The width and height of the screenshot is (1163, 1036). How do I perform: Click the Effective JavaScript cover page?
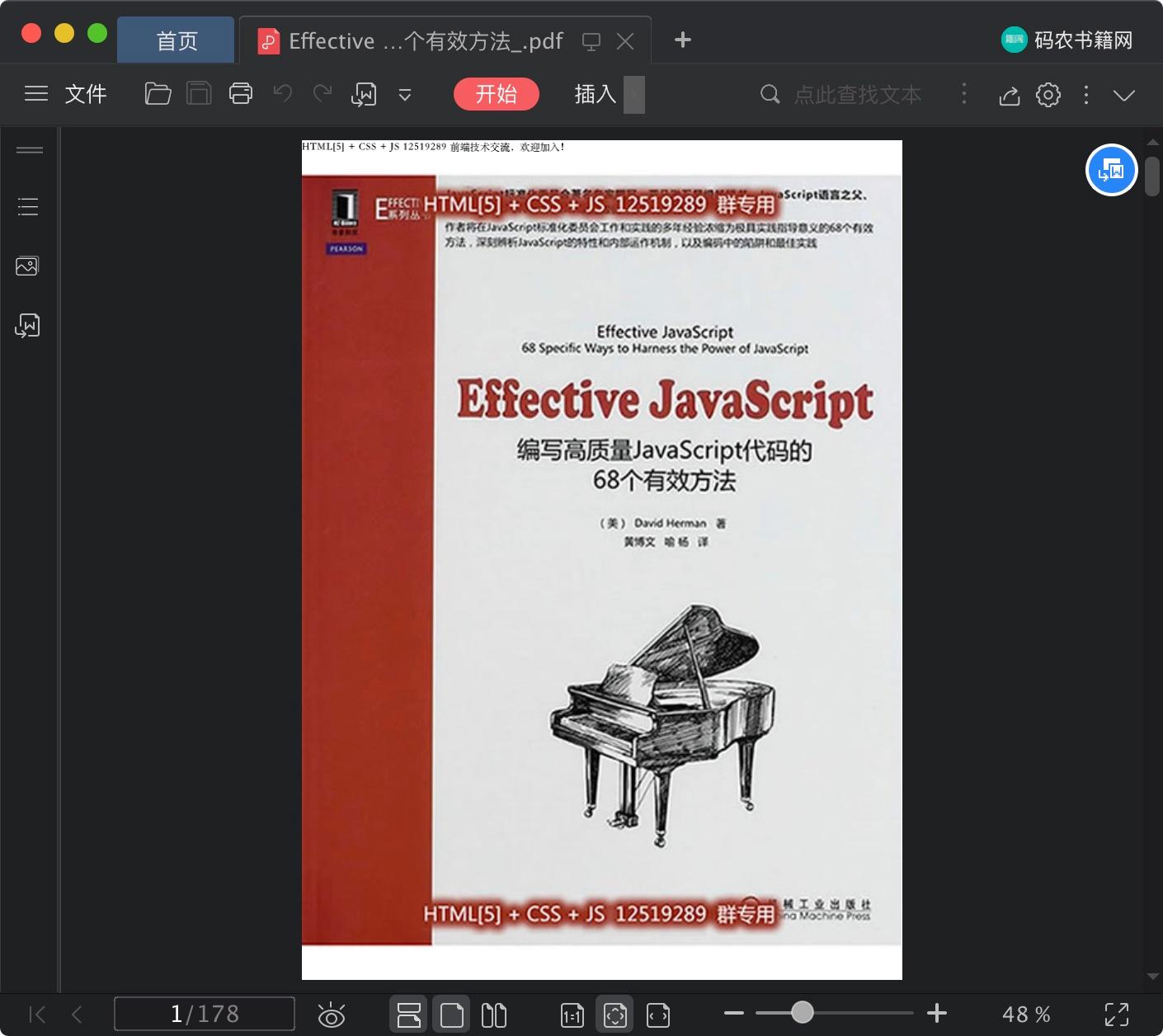602,560
